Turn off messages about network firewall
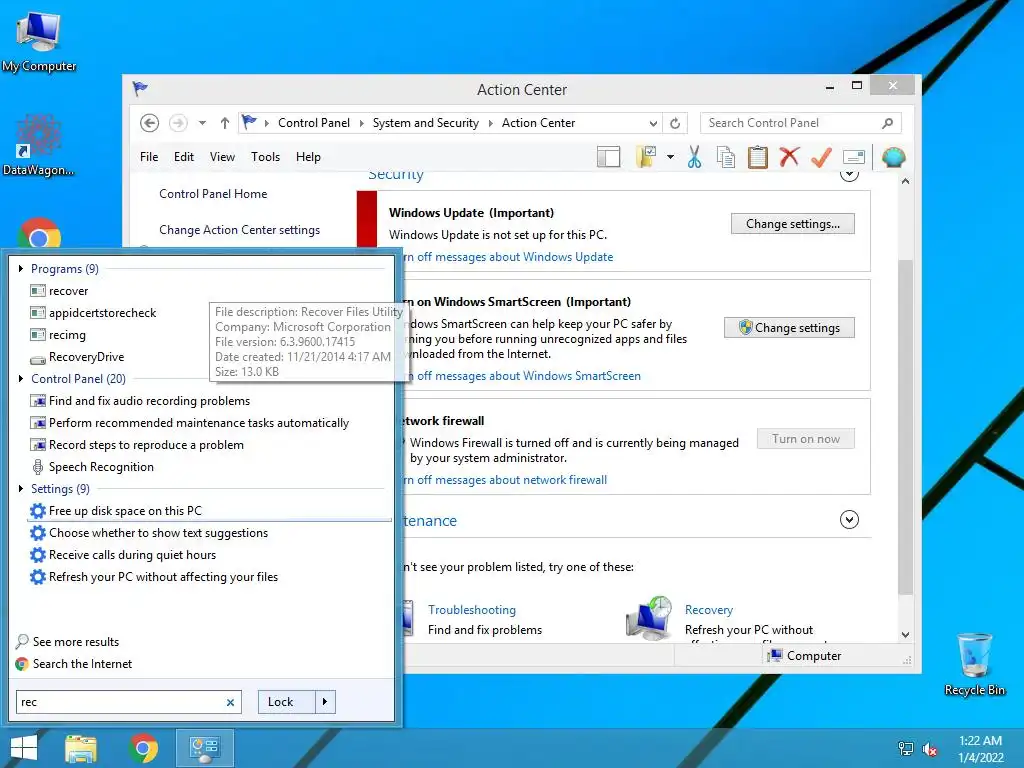Image resolution: width=1024 pixels, height=768 pixels. coord(505,480)
